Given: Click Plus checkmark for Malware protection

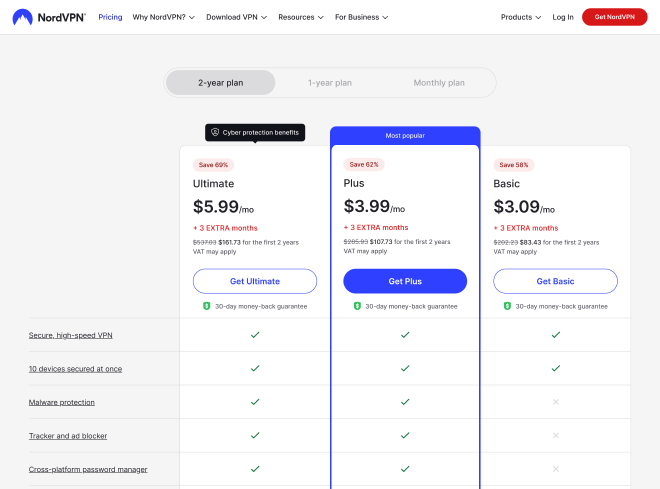Looking at the screenshot, I should (x=405, y=402).
